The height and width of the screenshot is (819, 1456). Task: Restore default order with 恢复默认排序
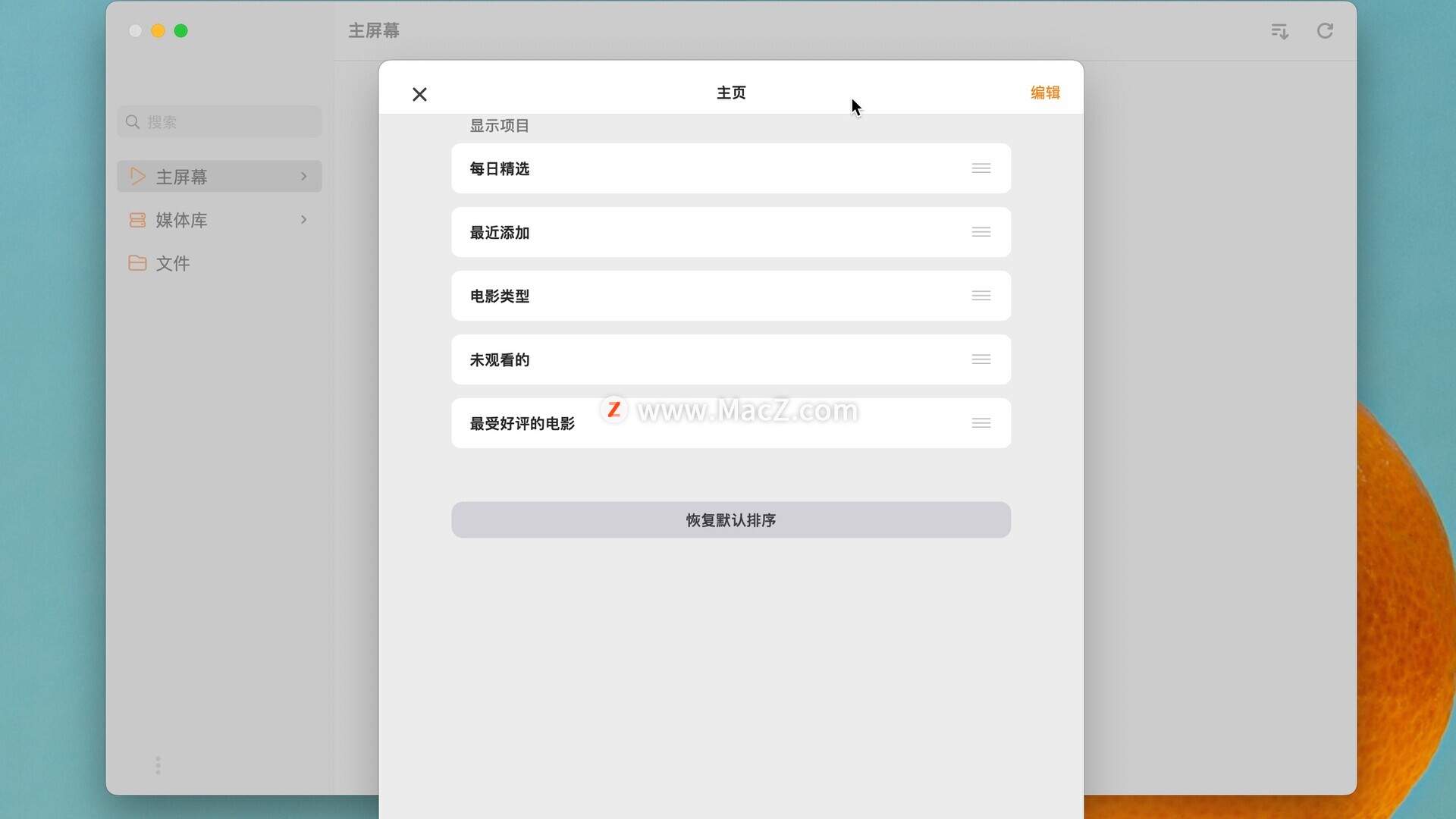[x=731, y=520]
